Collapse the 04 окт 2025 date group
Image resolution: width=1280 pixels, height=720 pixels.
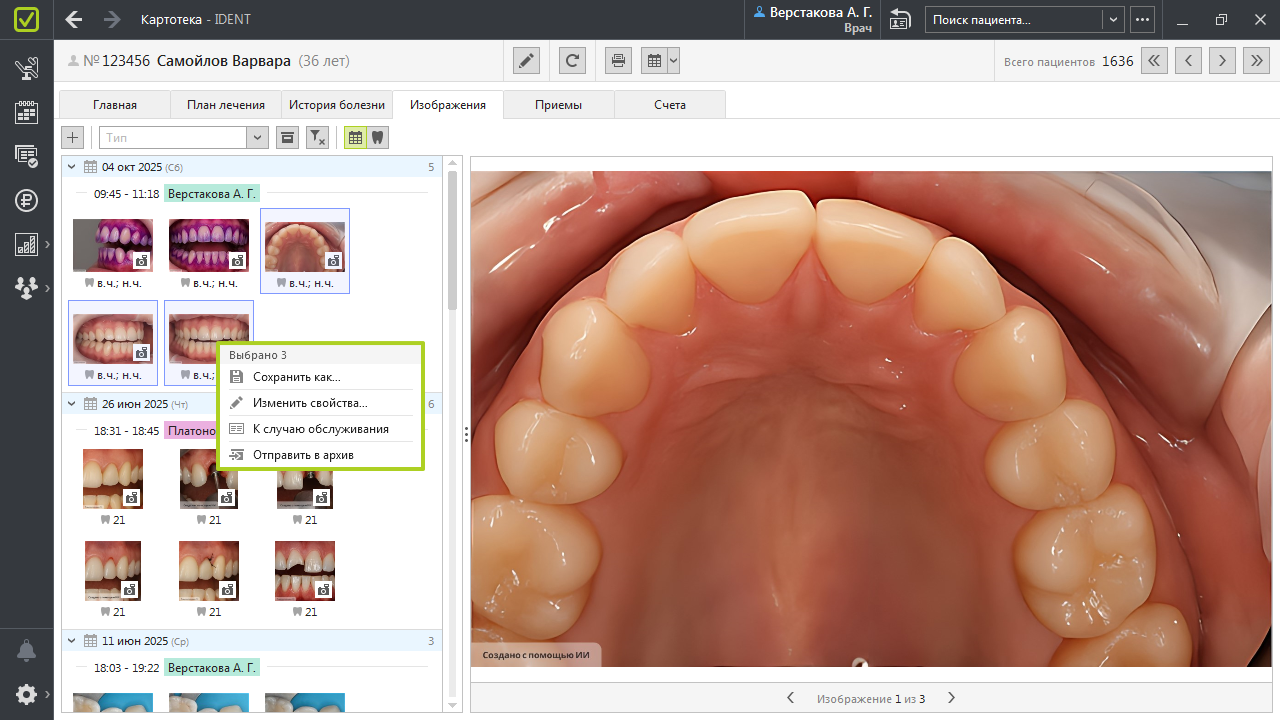point(71,167)
